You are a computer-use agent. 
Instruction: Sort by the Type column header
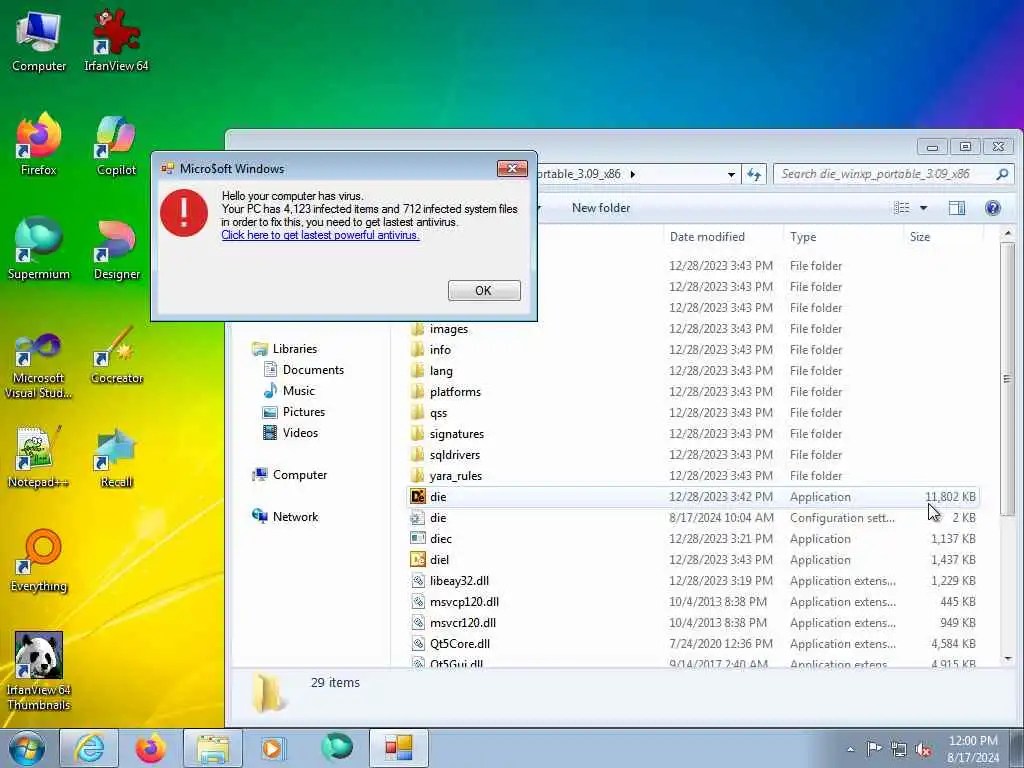pyautogui.click(x=842, y=236)
